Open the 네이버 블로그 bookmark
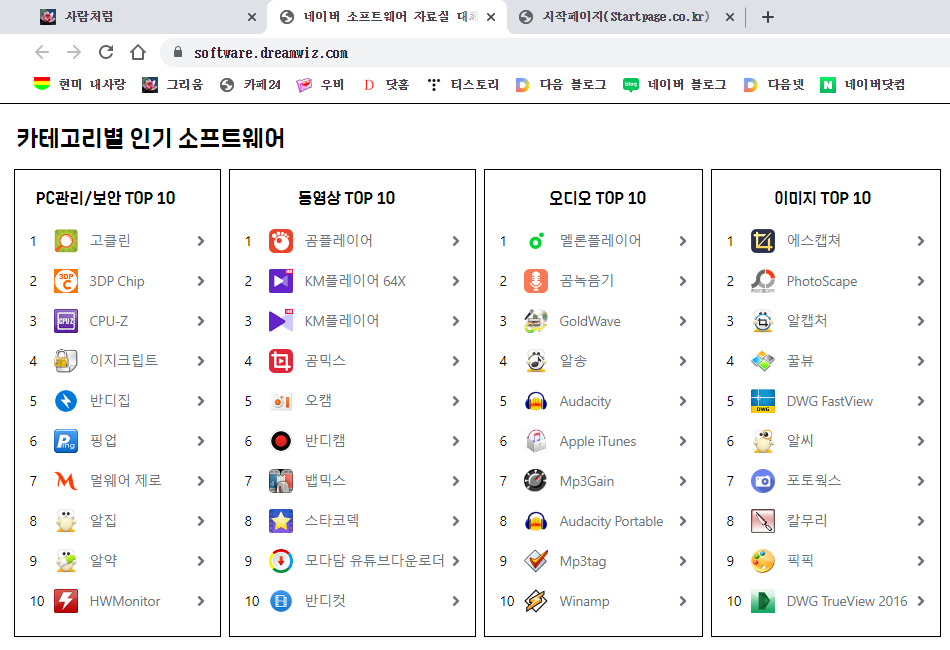Screen dimensions: 950x650 pos(674,85)
